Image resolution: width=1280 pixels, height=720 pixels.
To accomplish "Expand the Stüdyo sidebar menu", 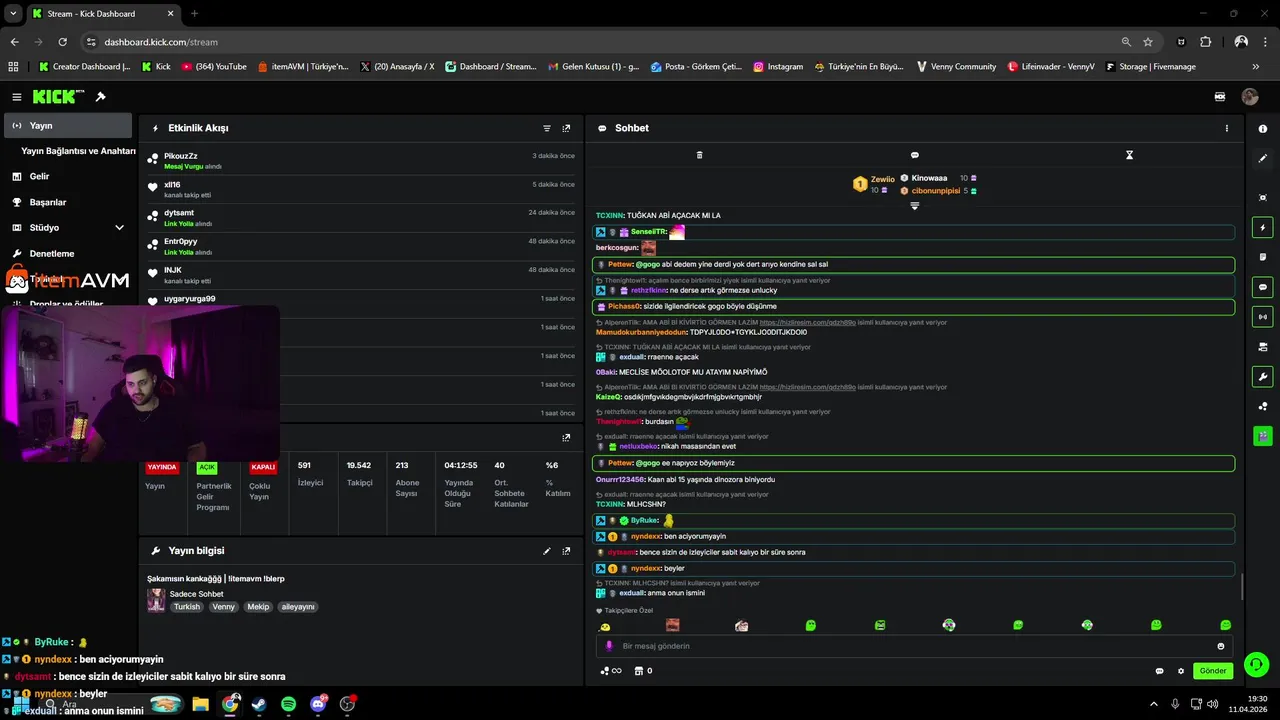I will click(x=119, y=228).
